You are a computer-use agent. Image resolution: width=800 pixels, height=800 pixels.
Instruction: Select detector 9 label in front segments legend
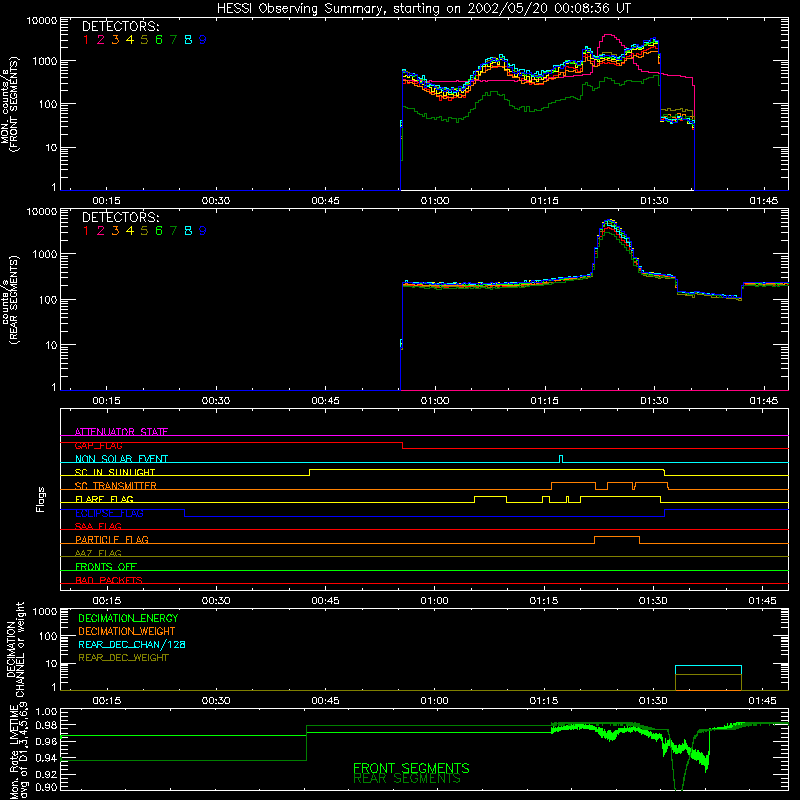[203, 39]
